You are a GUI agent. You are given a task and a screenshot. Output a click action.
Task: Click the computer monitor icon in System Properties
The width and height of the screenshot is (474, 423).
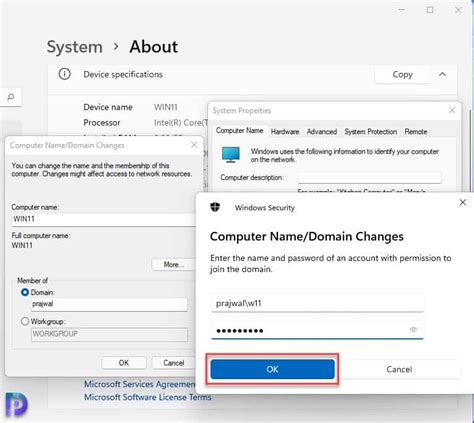[x=231, y=155]
